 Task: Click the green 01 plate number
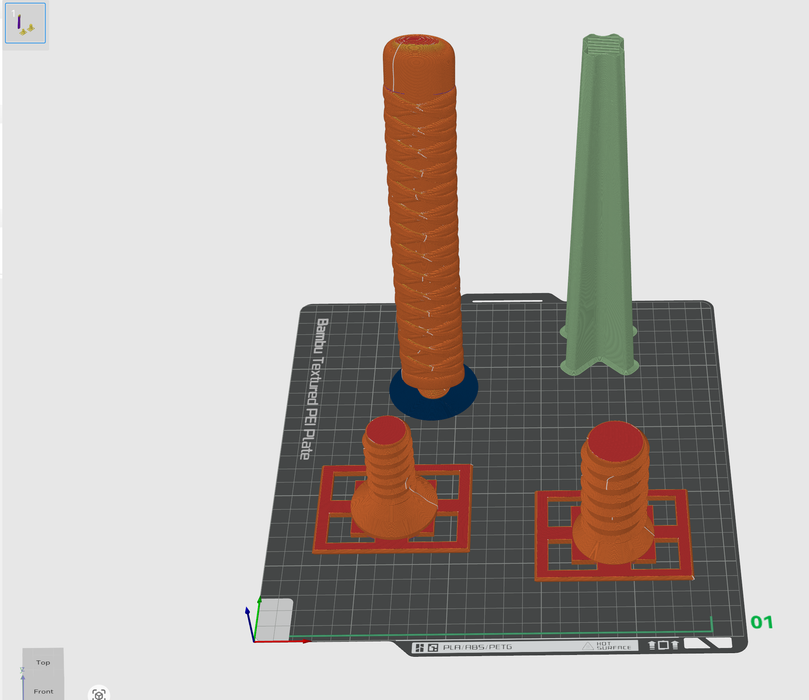point(762,623)
